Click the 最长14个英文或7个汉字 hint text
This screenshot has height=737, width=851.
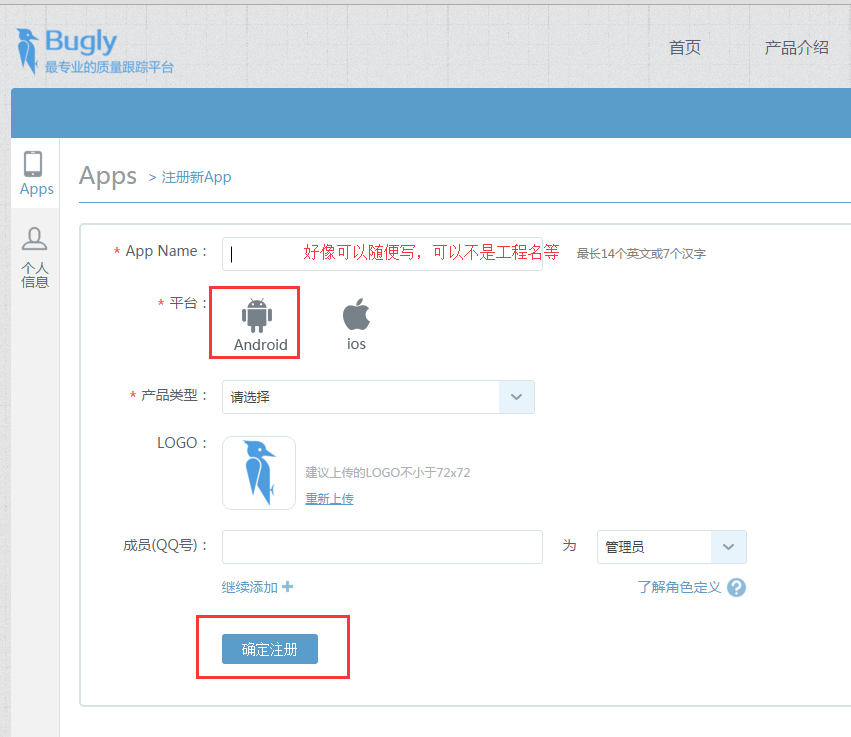coord(641,253)
